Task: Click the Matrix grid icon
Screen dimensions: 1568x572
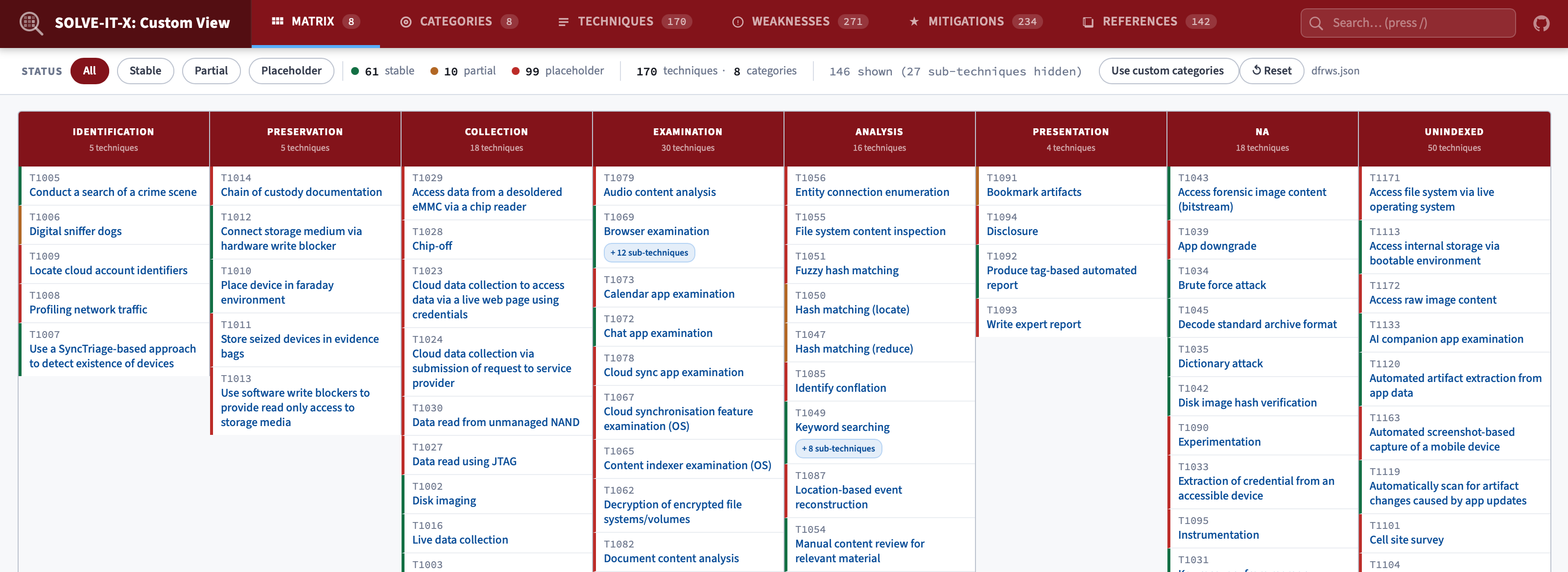Action: 278,21
